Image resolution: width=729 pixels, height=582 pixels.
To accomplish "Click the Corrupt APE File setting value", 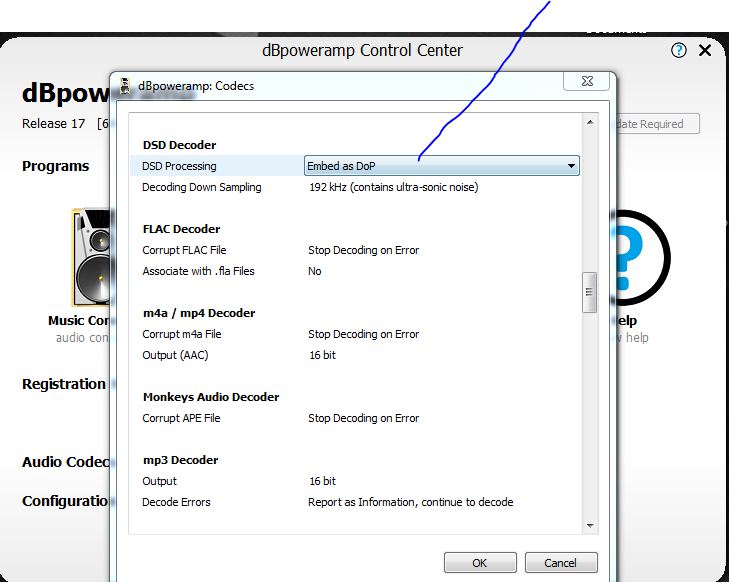I will tap(364, 418).
